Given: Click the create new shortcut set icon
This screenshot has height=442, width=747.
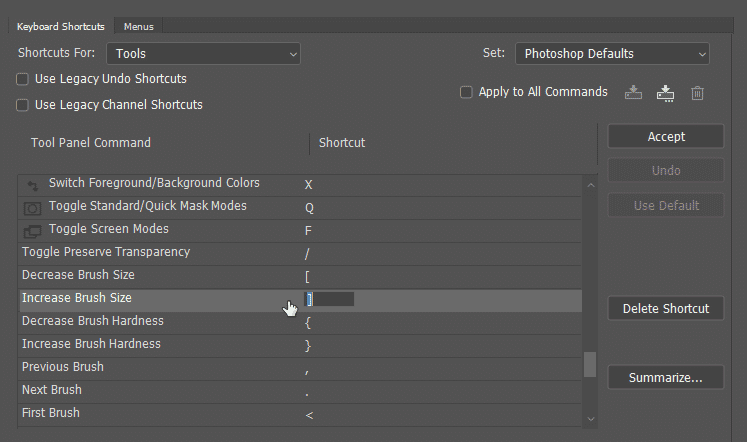Looking at the screenshot, I should (x=665, y=93).
